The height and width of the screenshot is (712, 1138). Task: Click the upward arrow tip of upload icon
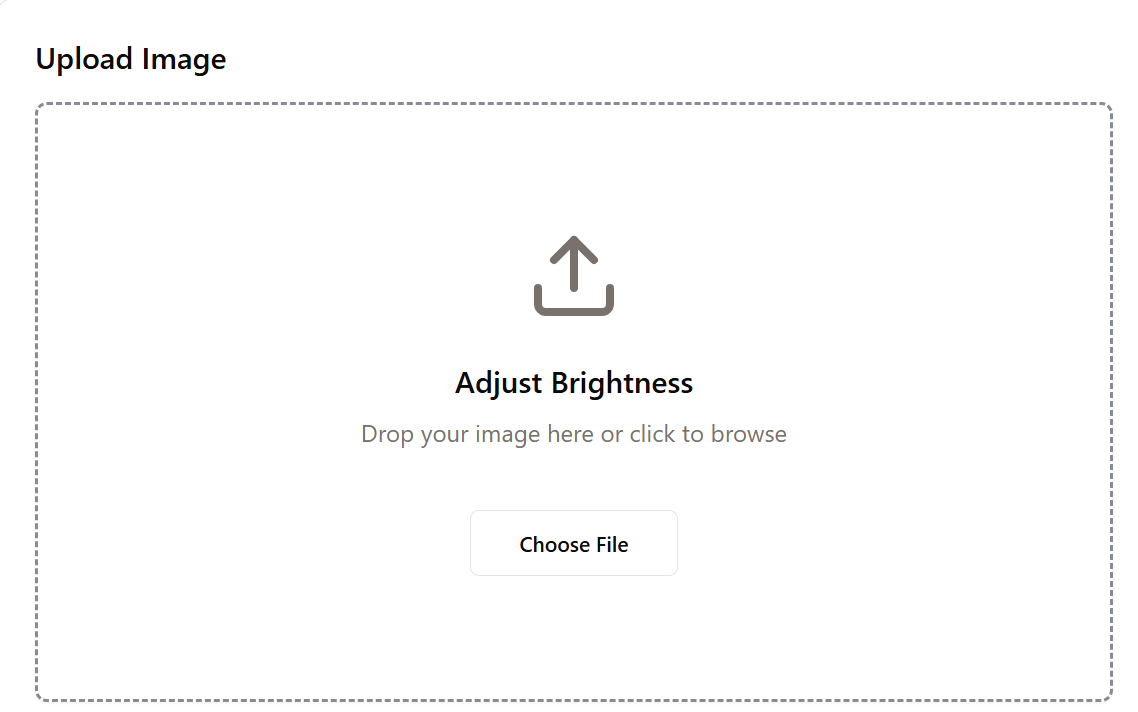574,241
